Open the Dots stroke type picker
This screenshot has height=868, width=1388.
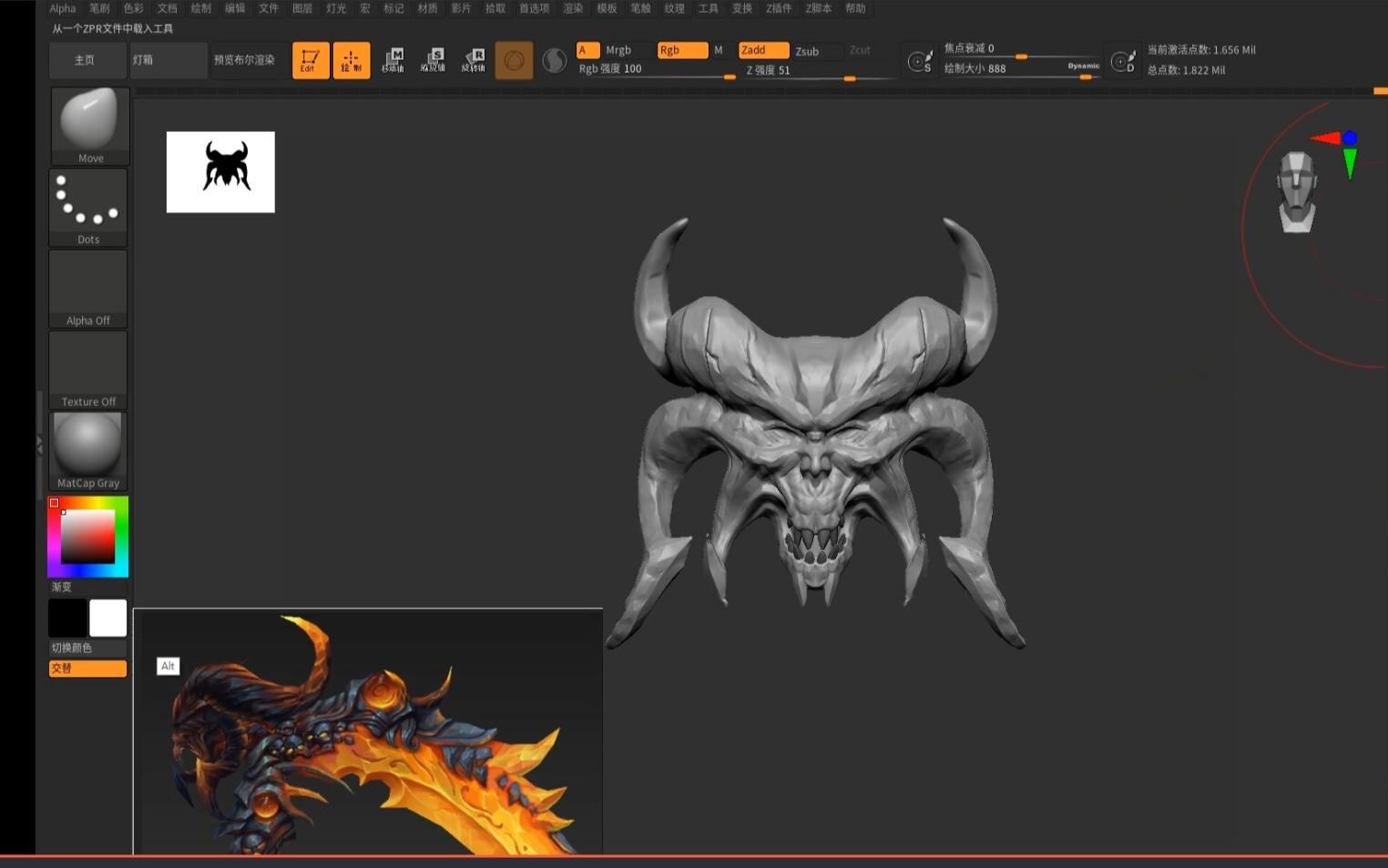[88, 202]
